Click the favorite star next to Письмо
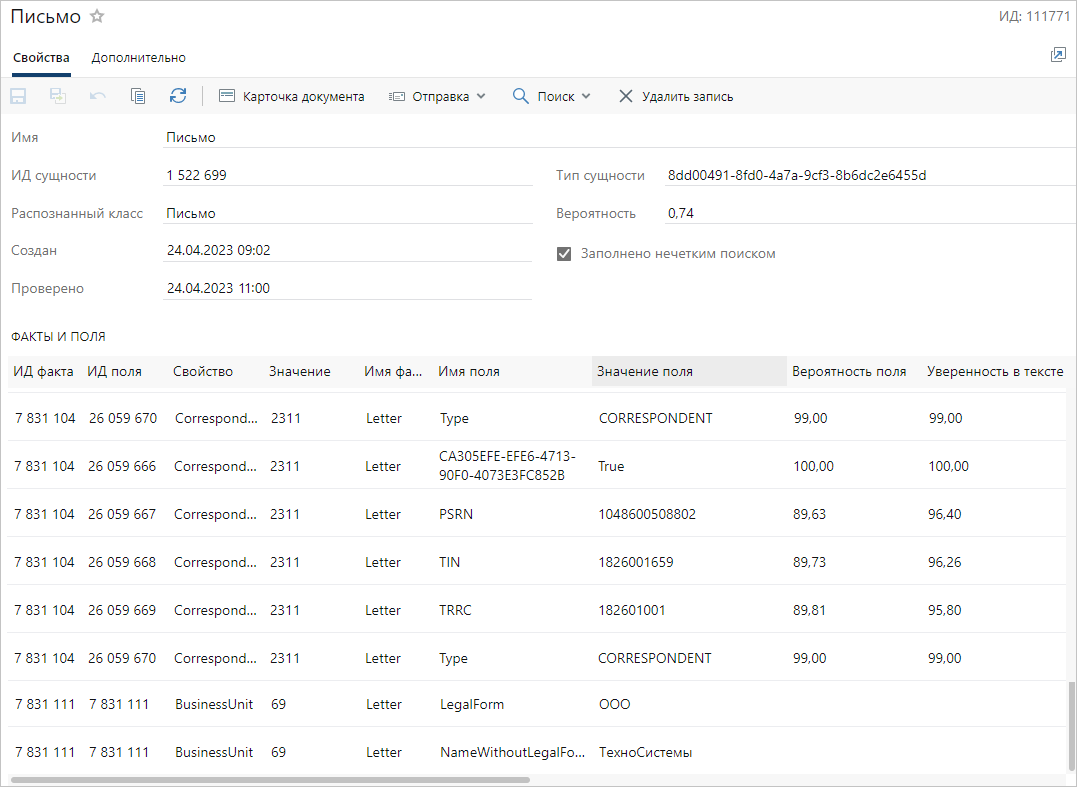Image resolution: width=1077 pixels, height=787 pixels. (x=97, y=17)
